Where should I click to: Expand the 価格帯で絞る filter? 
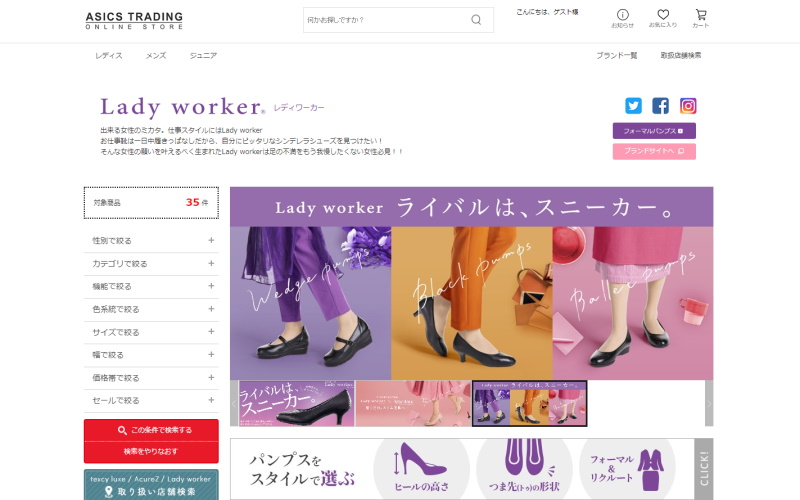pyautogui.click(x=151, y=378)
